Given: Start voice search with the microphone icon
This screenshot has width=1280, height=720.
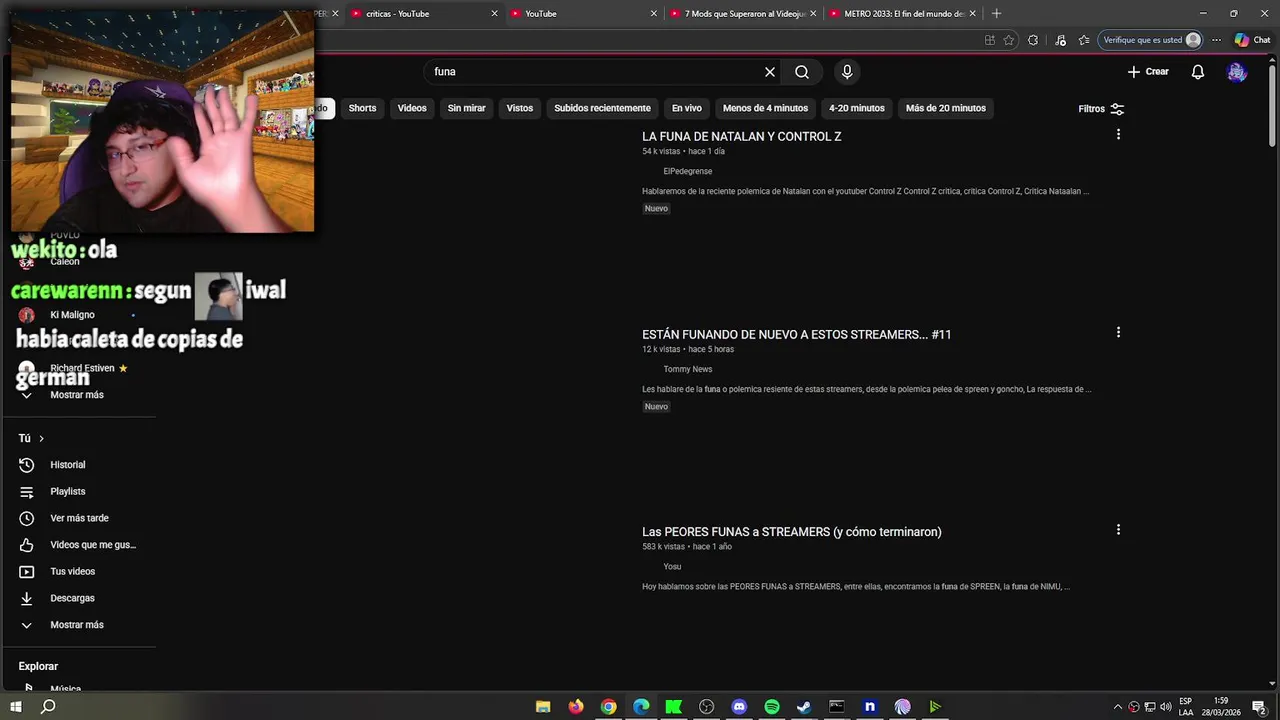Looking at the screenshot, I should pyautogui.click(x=847, y=72).
